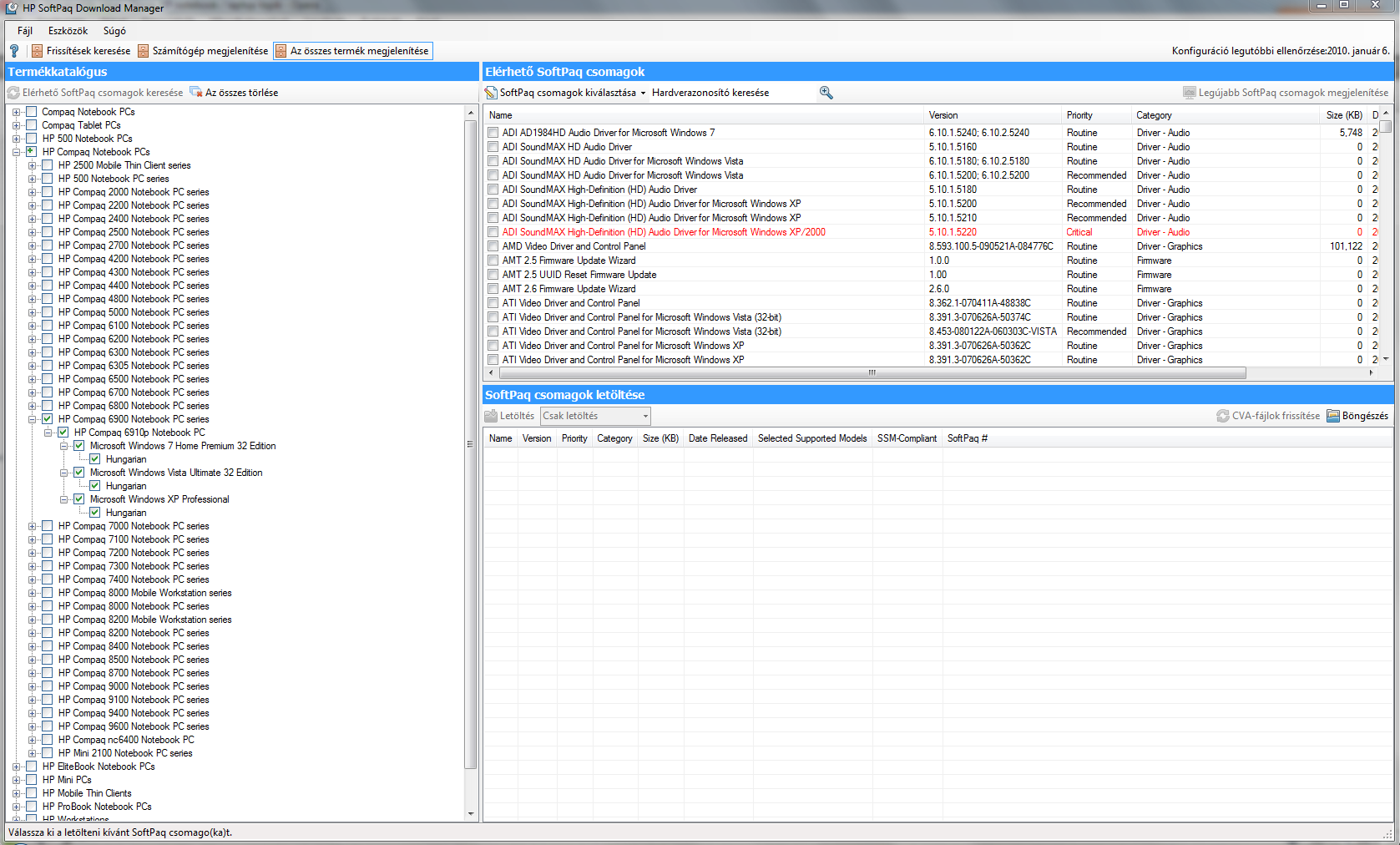Click Date Released column header

click(x=718, y=438)
